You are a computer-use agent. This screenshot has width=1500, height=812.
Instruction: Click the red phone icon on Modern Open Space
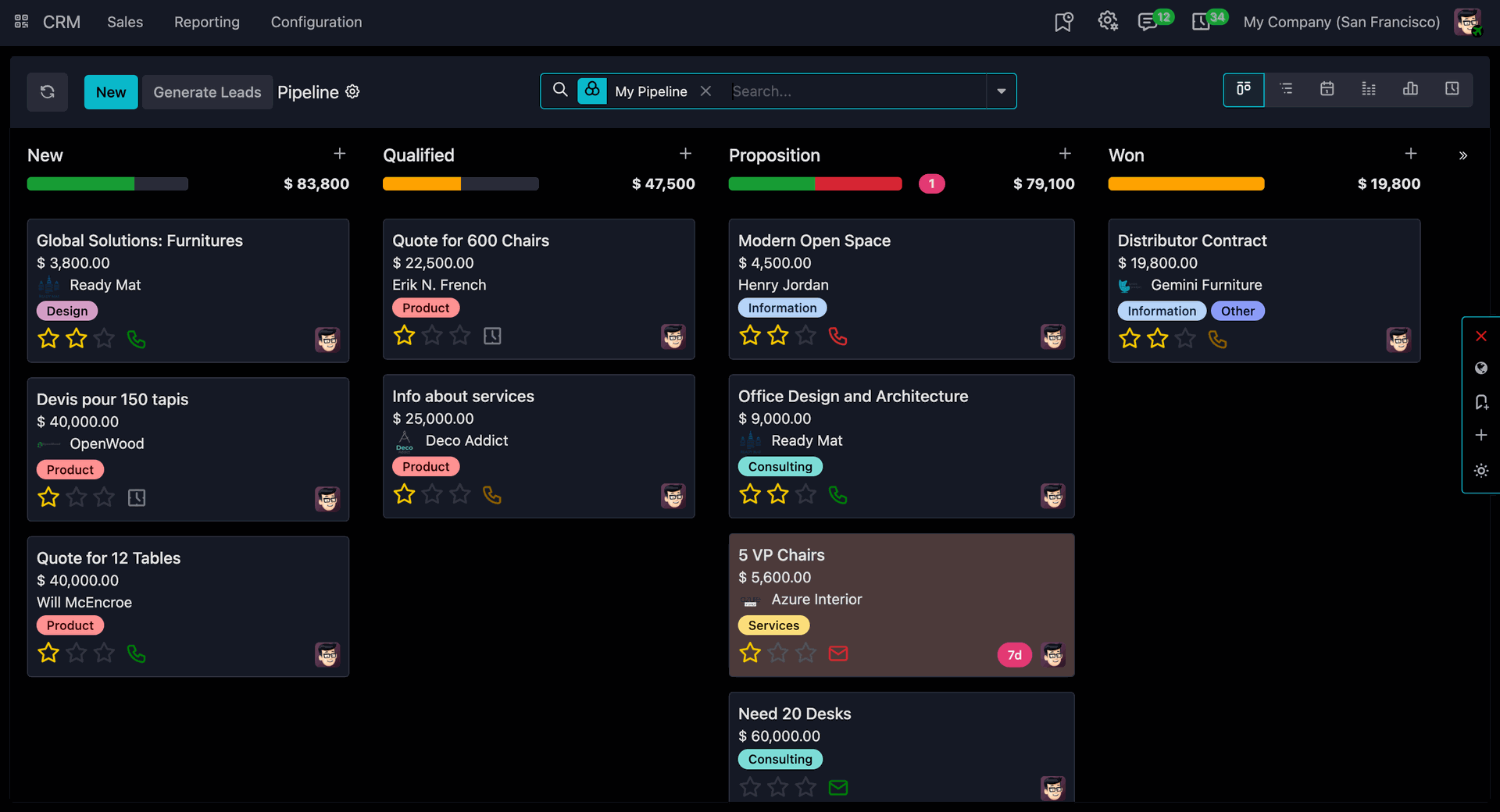tap(838, 336)
